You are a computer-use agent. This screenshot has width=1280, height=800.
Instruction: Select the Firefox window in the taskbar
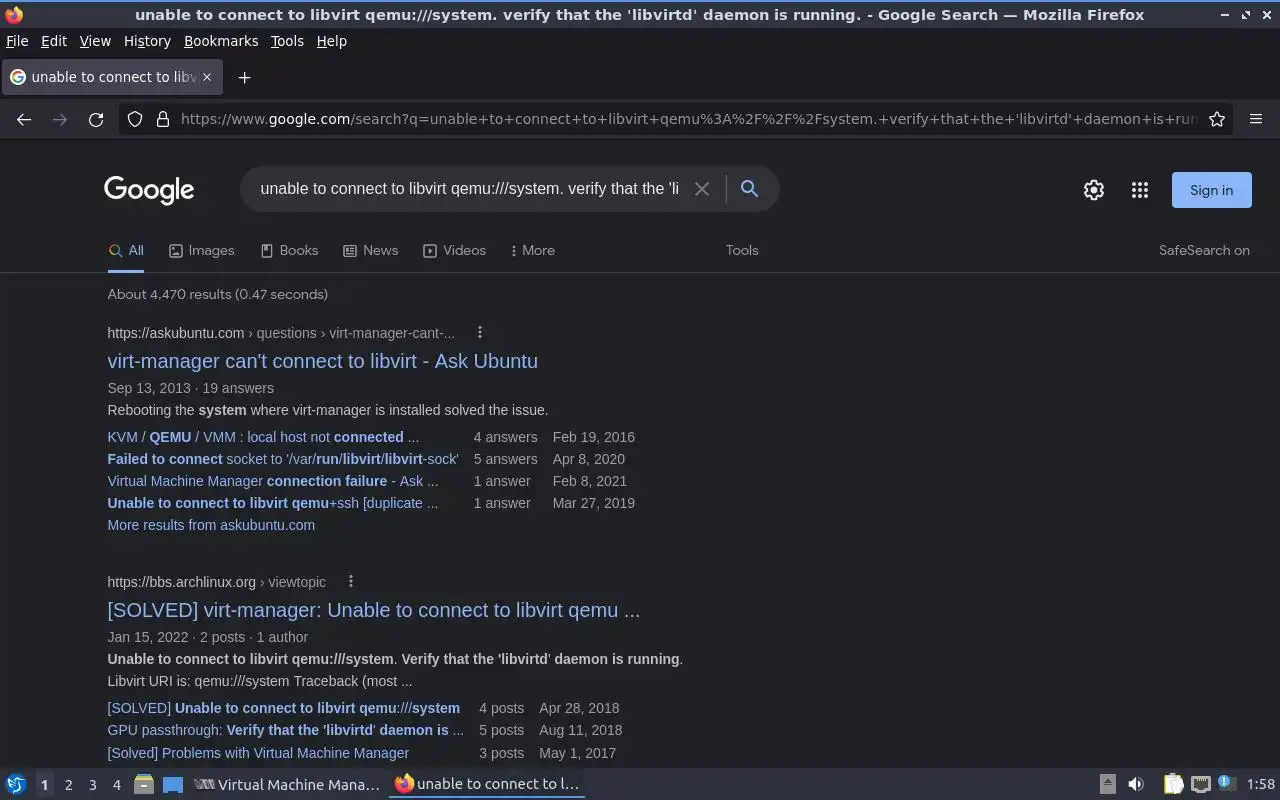pos(488,785)
